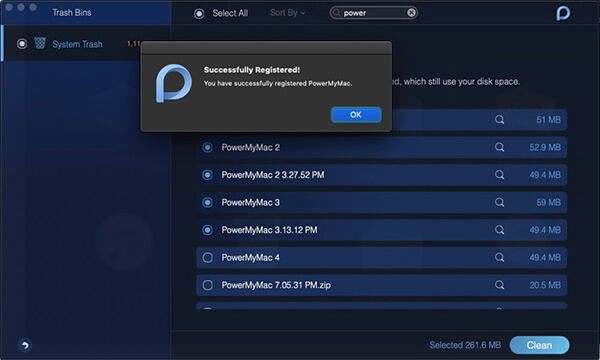The height and width of the screenshot is (360, 600).
Task: Click the 51 MB size value
Action: [548, 120]
